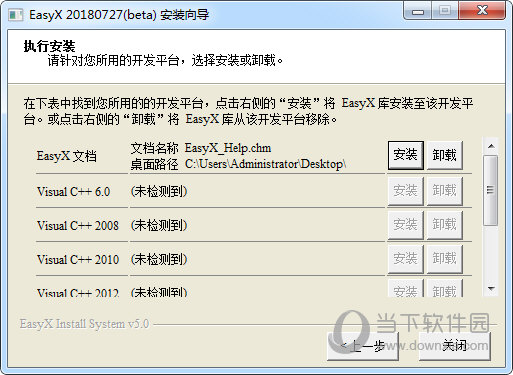Click disabled 卸载 button for Visual C++ 6.0
The height and width of the screenshot is (375, 513).
[x=445, y=191]
